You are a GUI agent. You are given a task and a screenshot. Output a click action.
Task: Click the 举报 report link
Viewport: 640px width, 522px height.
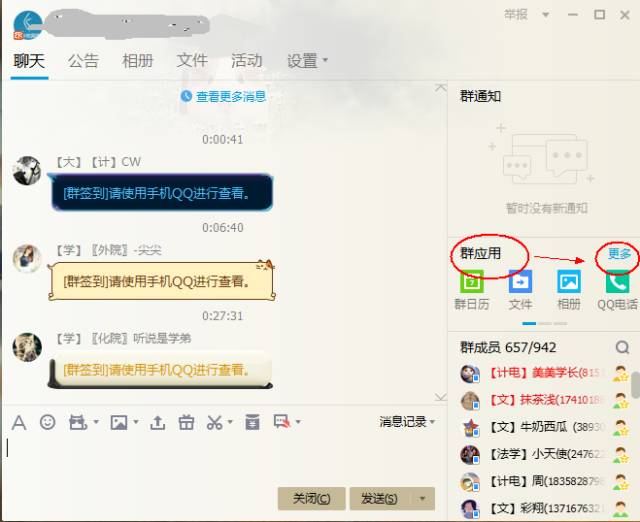tap(516, 15)
